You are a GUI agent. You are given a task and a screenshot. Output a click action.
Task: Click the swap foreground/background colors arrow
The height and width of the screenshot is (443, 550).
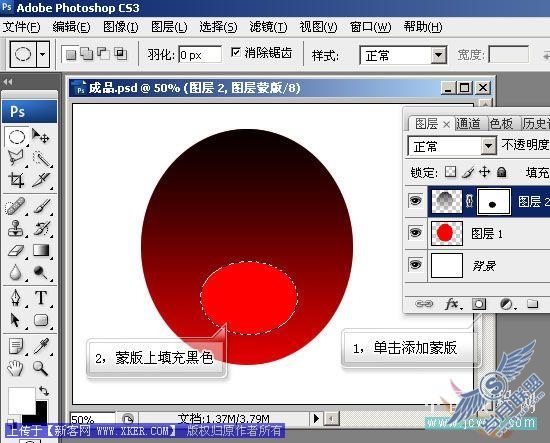(x=43, y=391)
